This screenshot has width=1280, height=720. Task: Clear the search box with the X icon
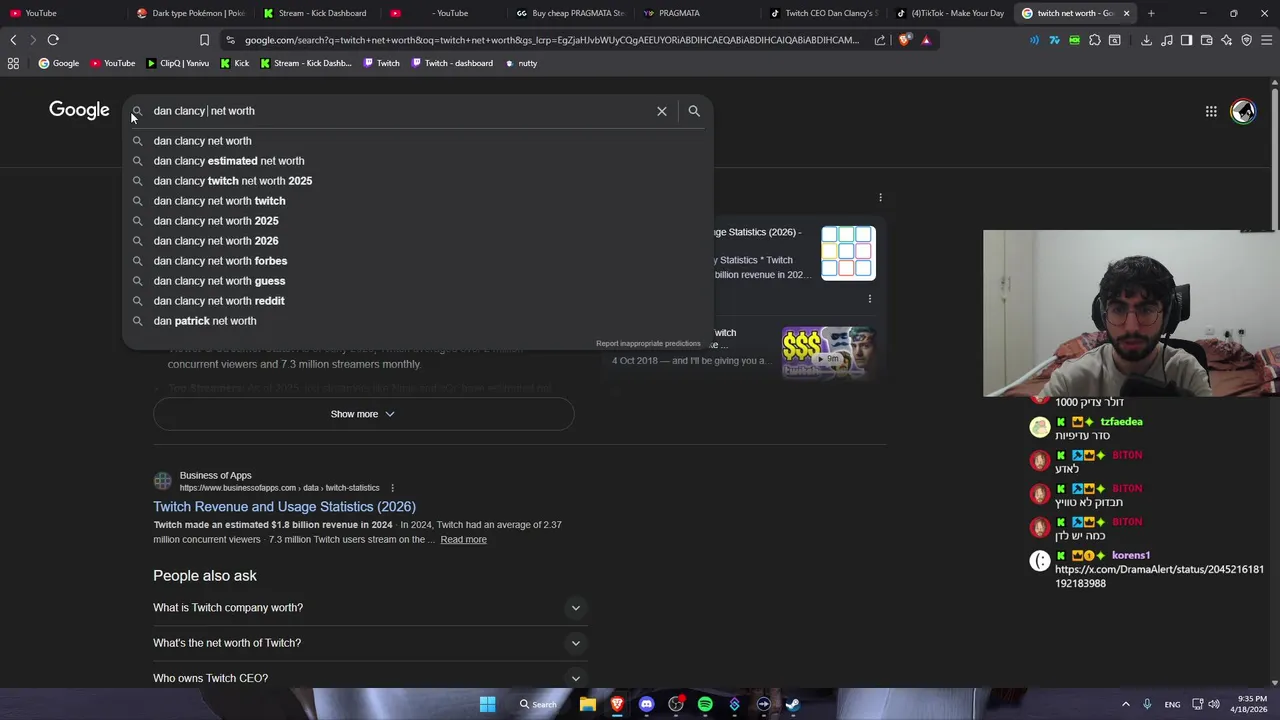662,111
